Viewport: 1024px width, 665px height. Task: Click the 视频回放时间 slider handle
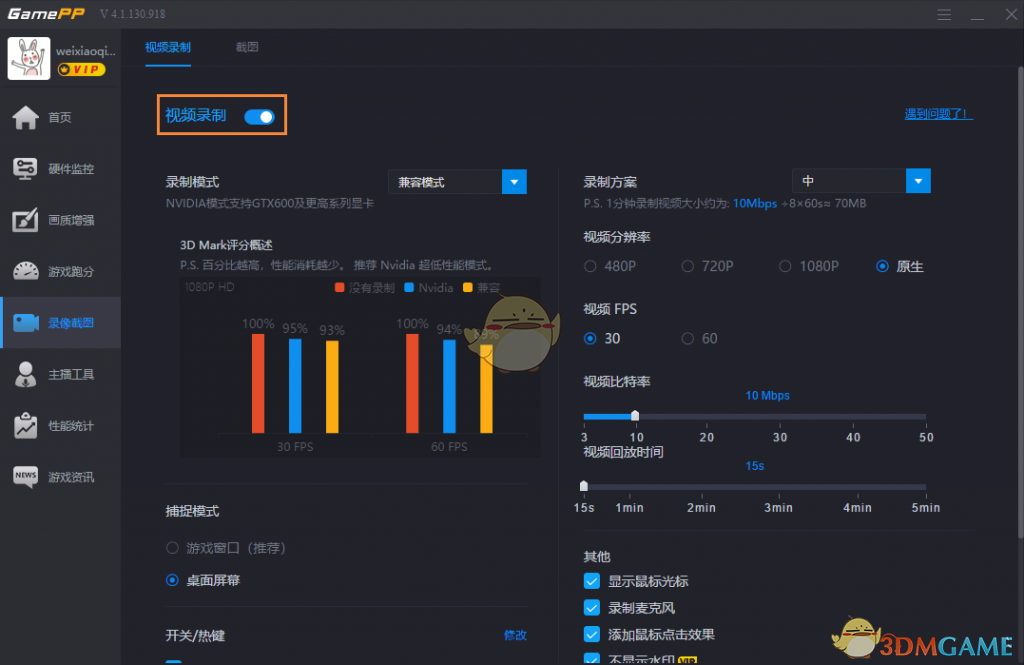point(584,486)
